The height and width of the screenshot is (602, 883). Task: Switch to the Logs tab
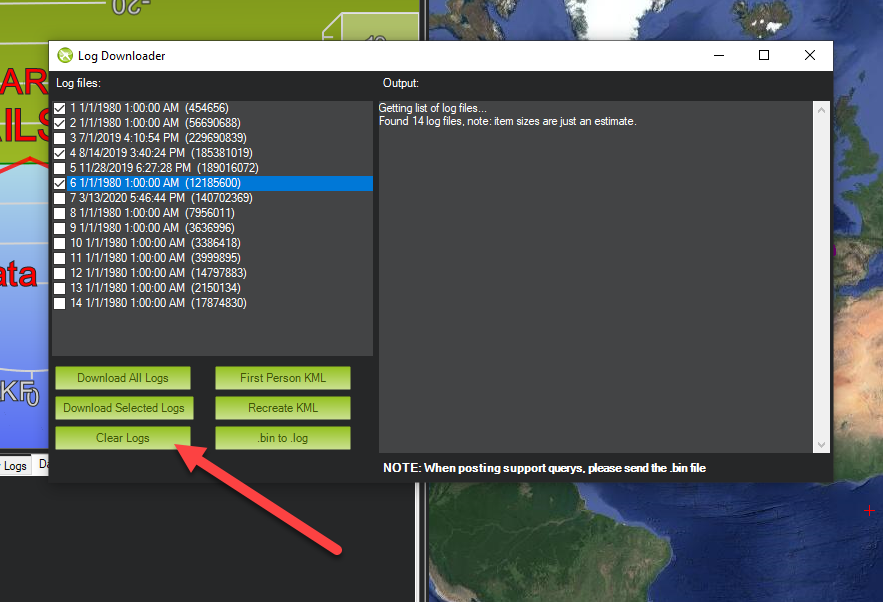tap(14, 465)
